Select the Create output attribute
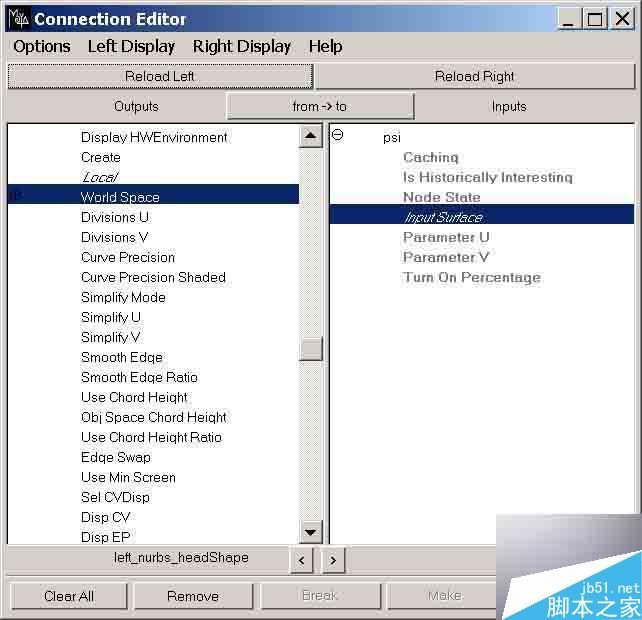Image resolution: width=642 pixels, height=620 pixels. [x=101, y=157]
